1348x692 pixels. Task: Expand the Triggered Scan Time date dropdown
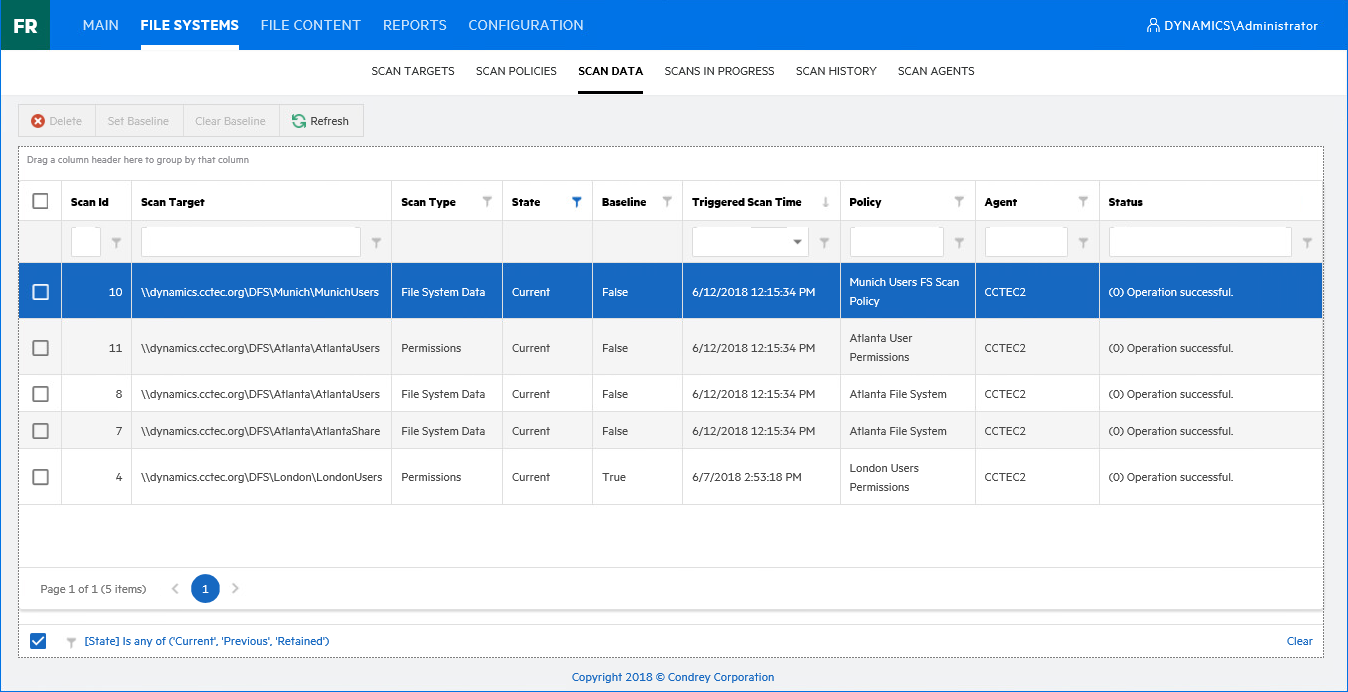tap(797, 242)
